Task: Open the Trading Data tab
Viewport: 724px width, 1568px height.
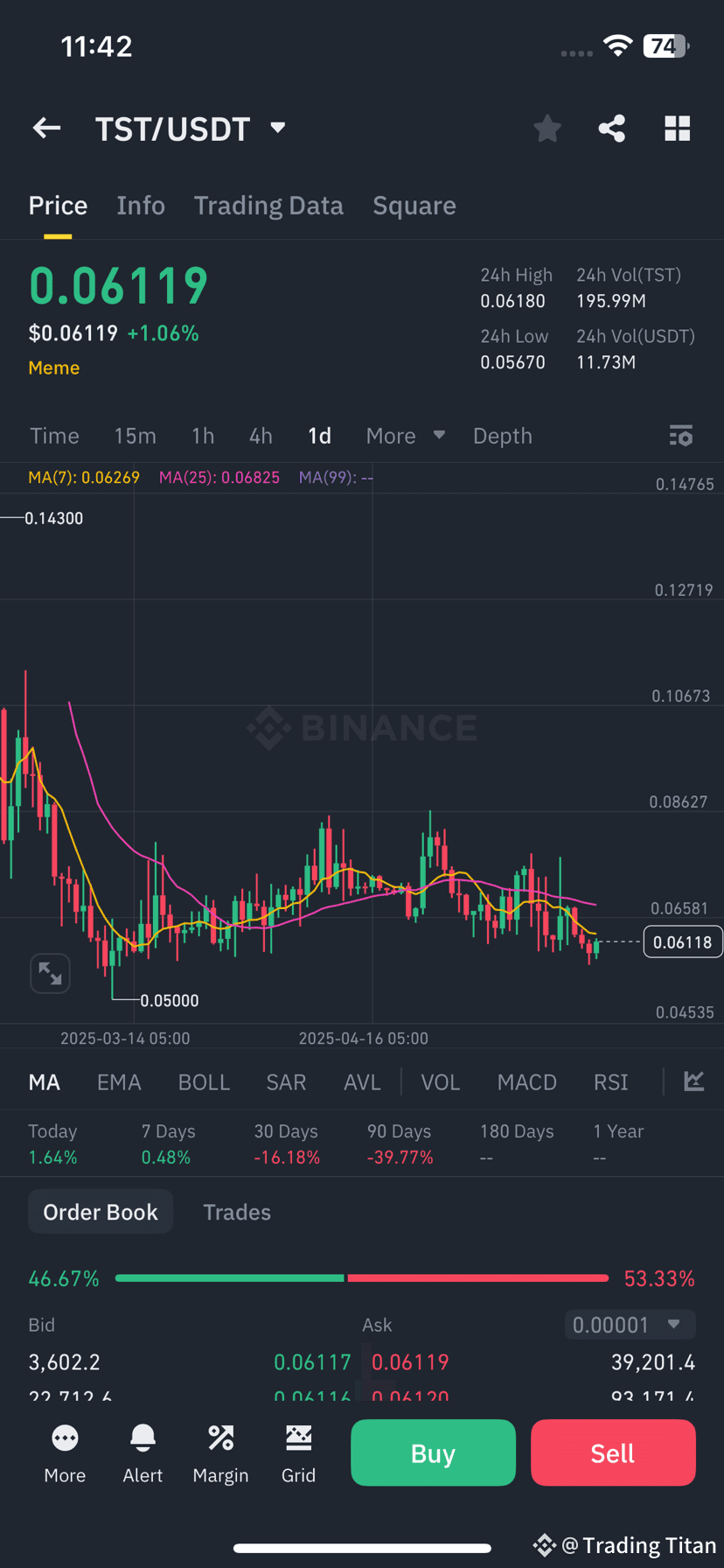Action: pyautogui.click(x=268, y=206)
